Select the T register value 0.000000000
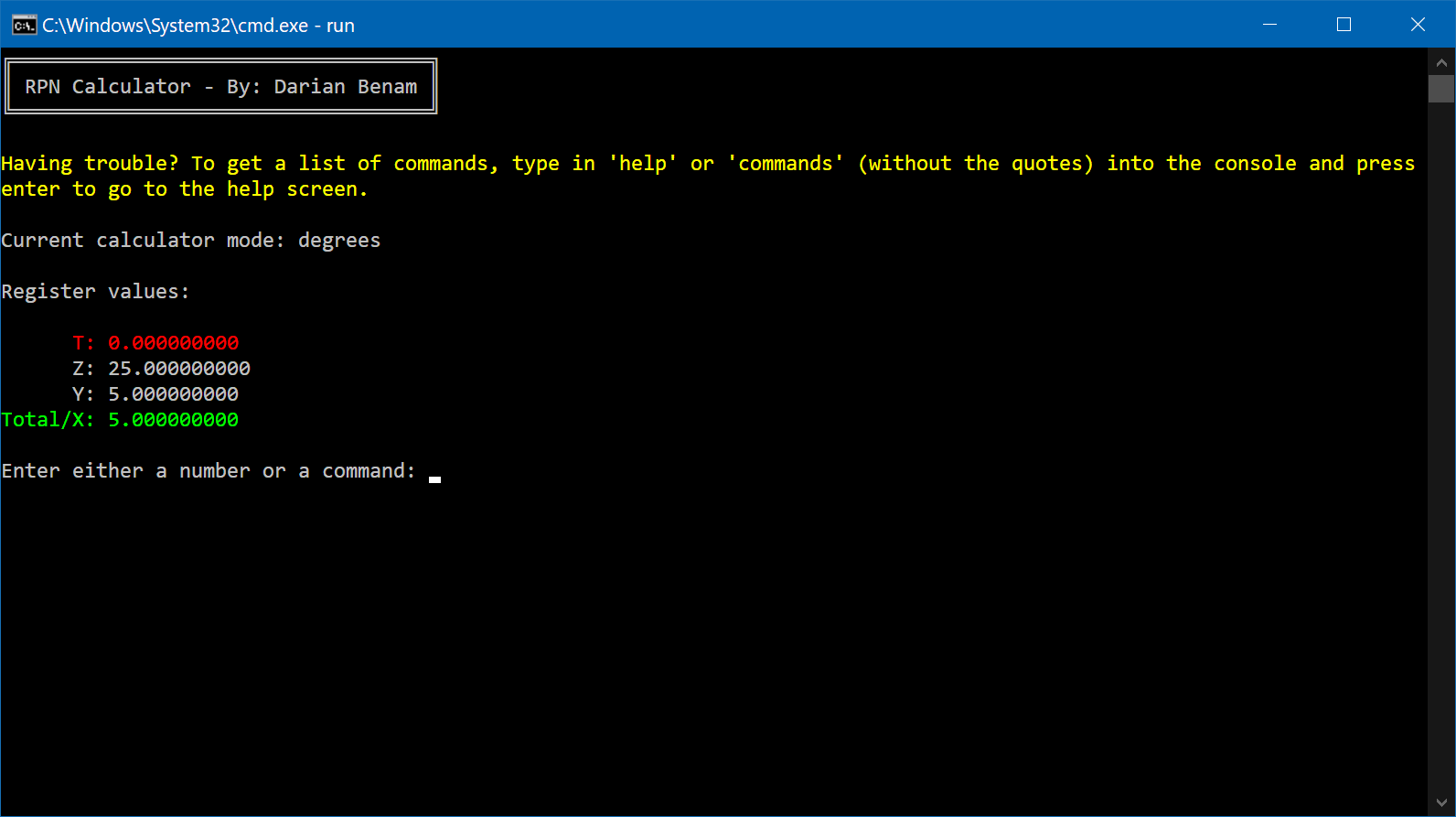The width and height of the screenshot is (1456, 817). (174, 343)
